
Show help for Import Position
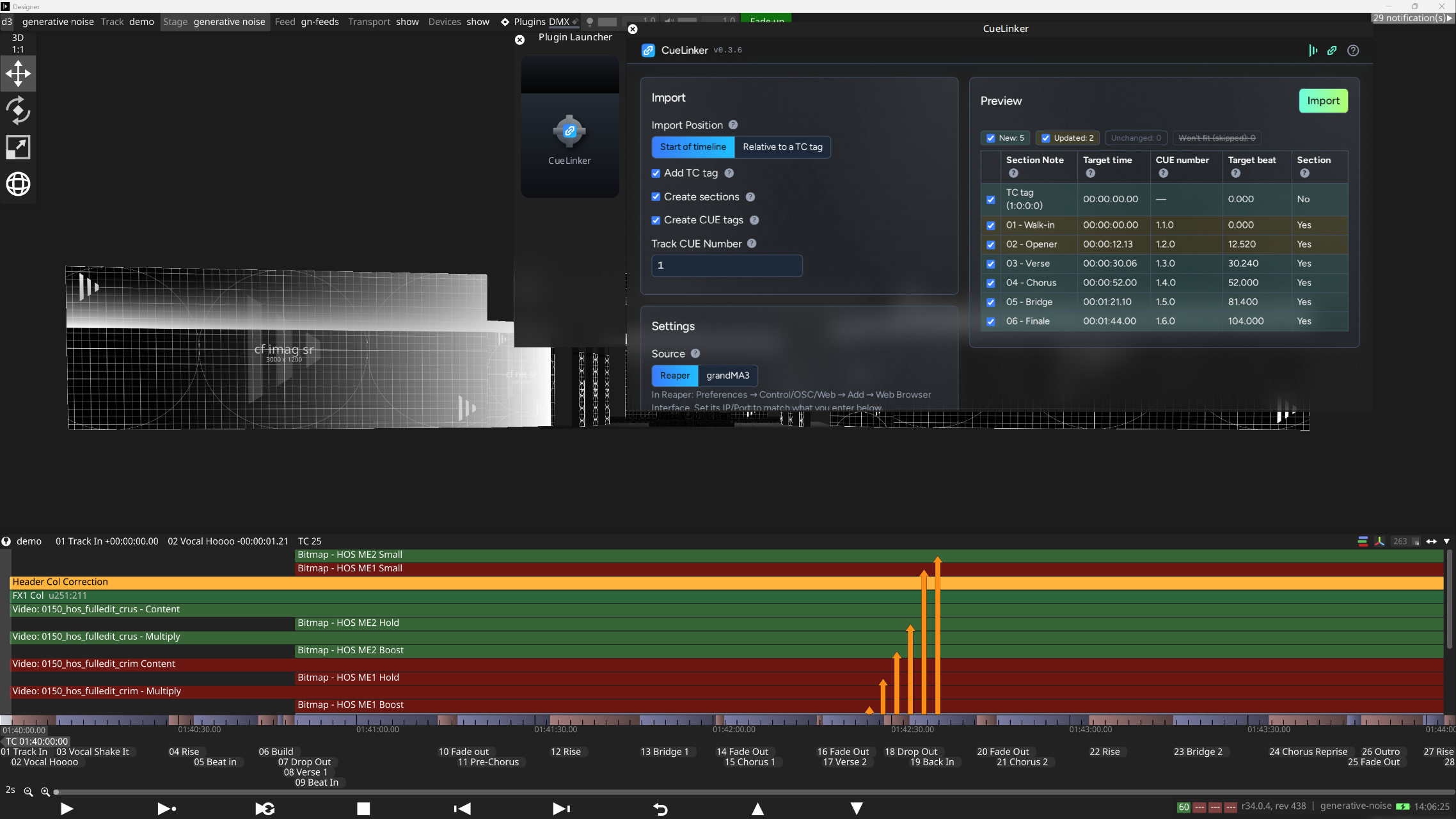pyautogui.click(x=733, y=125)
